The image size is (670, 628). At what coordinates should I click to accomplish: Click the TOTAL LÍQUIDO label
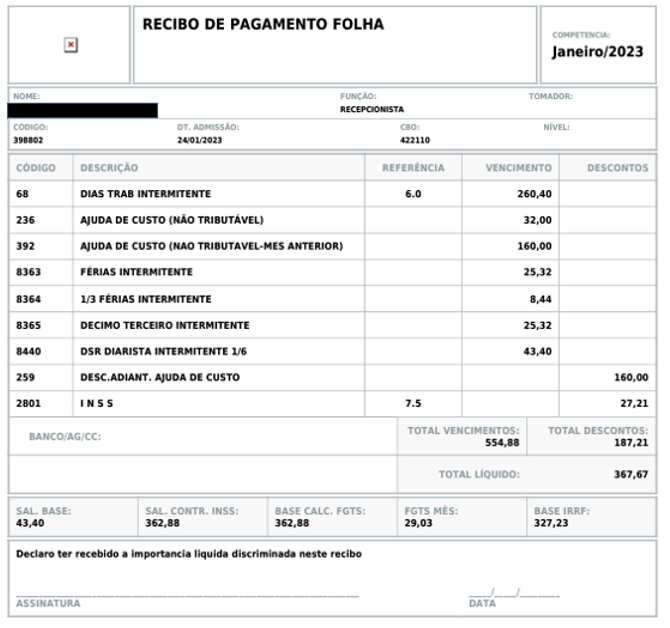[479, 475]
